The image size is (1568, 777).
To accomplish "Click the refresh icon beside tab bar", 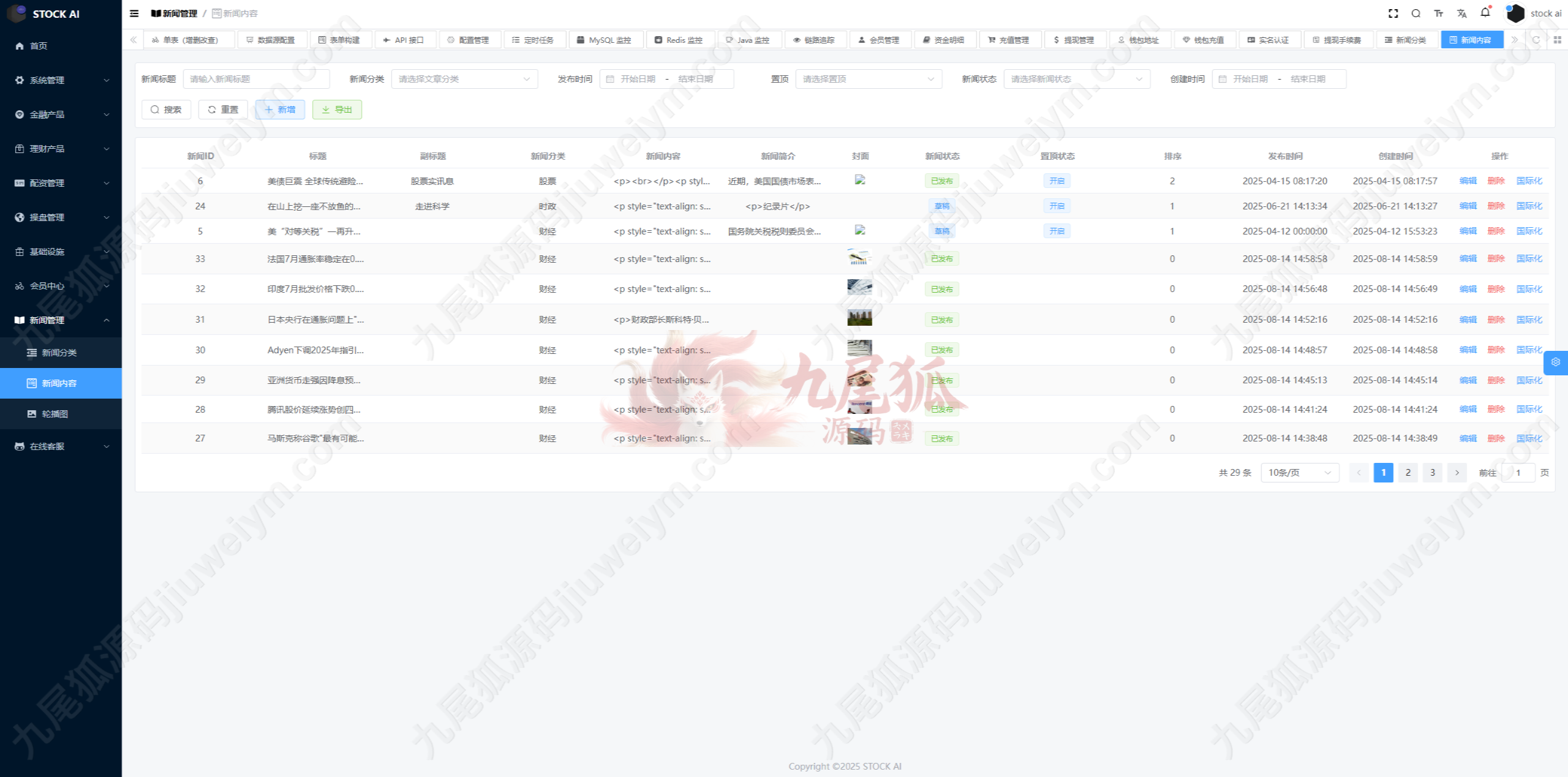I will click(x=1536, y=40).
